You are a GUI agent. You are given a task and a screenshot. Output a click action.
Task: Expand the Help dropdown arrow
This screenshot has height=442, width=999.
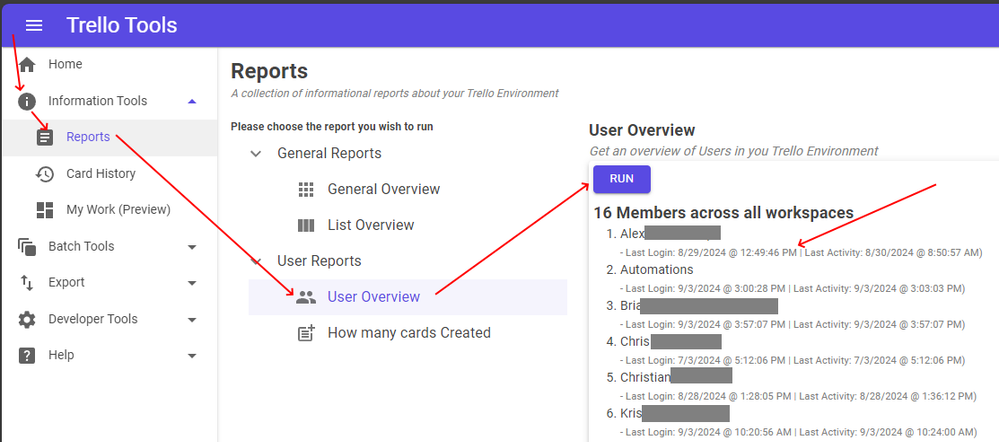point(192,356)
